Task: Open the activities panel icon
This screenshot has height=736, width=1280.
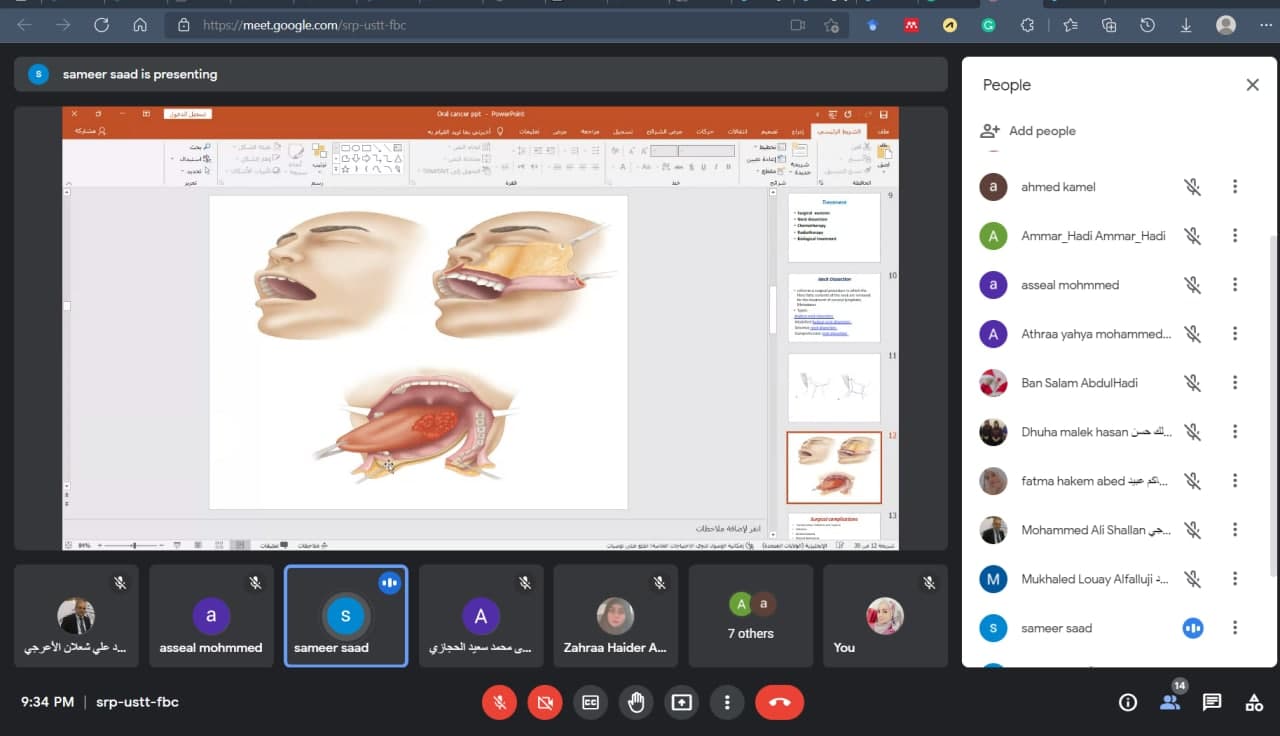Action: coord(1254,702)
